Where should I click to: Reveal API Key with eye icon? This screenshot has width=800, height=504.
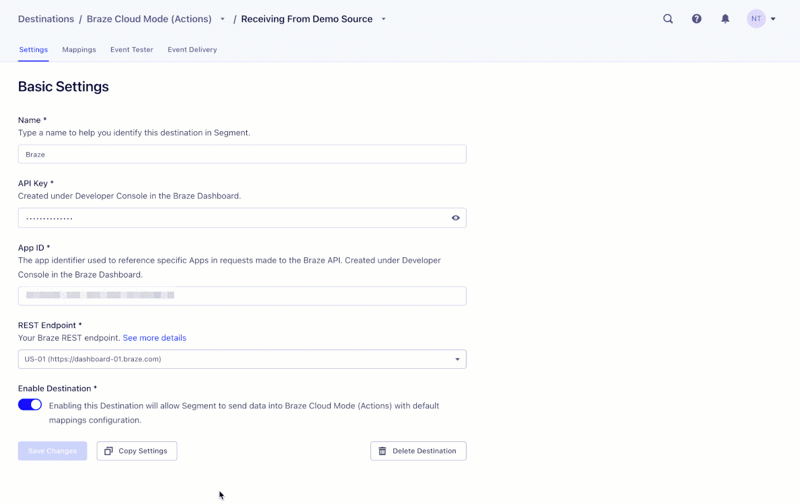point(456,218)
